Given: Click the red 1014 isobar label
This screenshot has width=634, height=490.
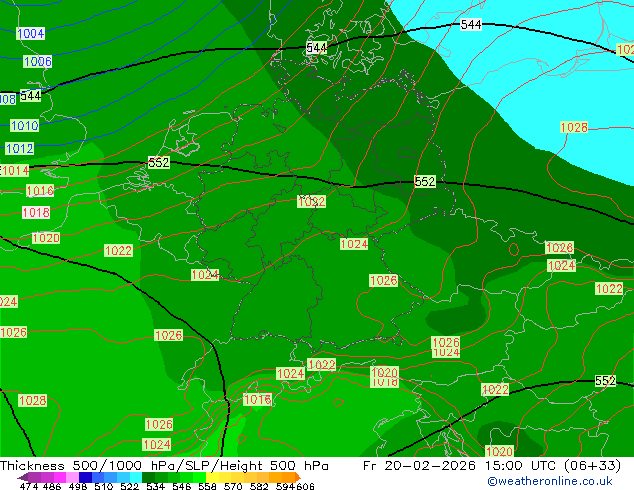Looking at the screenshot, I should click(15, 171).
